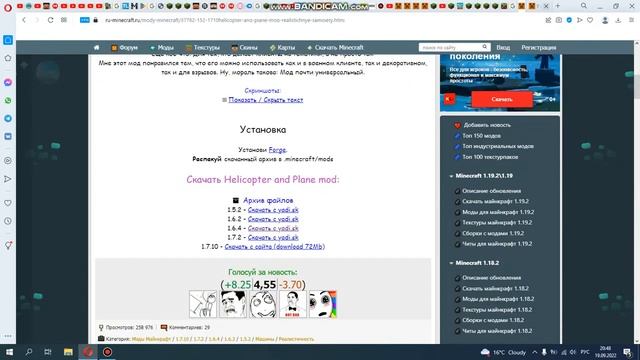The width and height of the screenshot is (640, 360).
Task: Open the Скачать Minecraft menu item
Action: [x=335, y=47]
